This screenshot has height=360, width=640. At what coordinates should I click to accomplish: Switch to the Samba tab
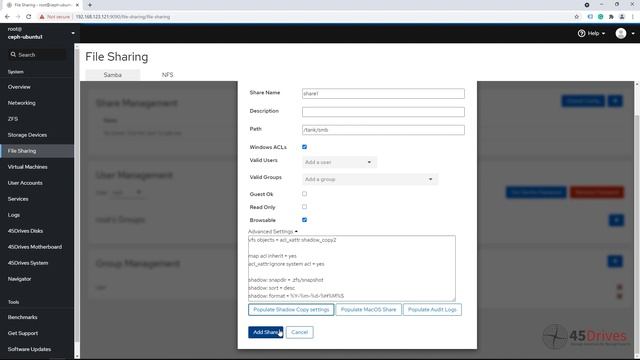coord(113,75)
